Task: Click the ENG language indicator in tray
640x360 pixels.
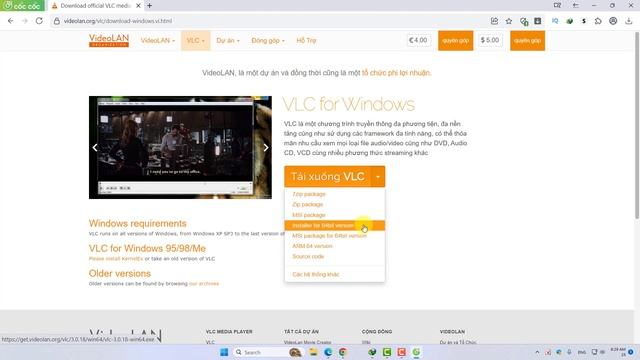Action: (x=582, y=352)
